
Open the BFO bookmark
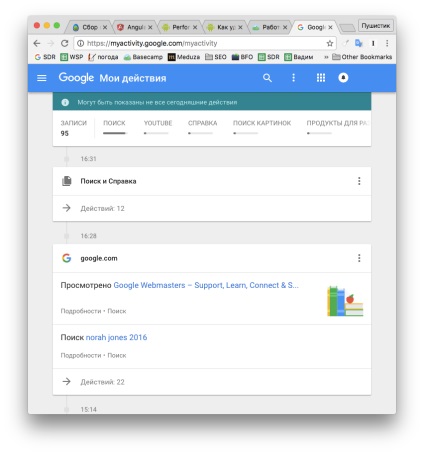tap(242, 57)
